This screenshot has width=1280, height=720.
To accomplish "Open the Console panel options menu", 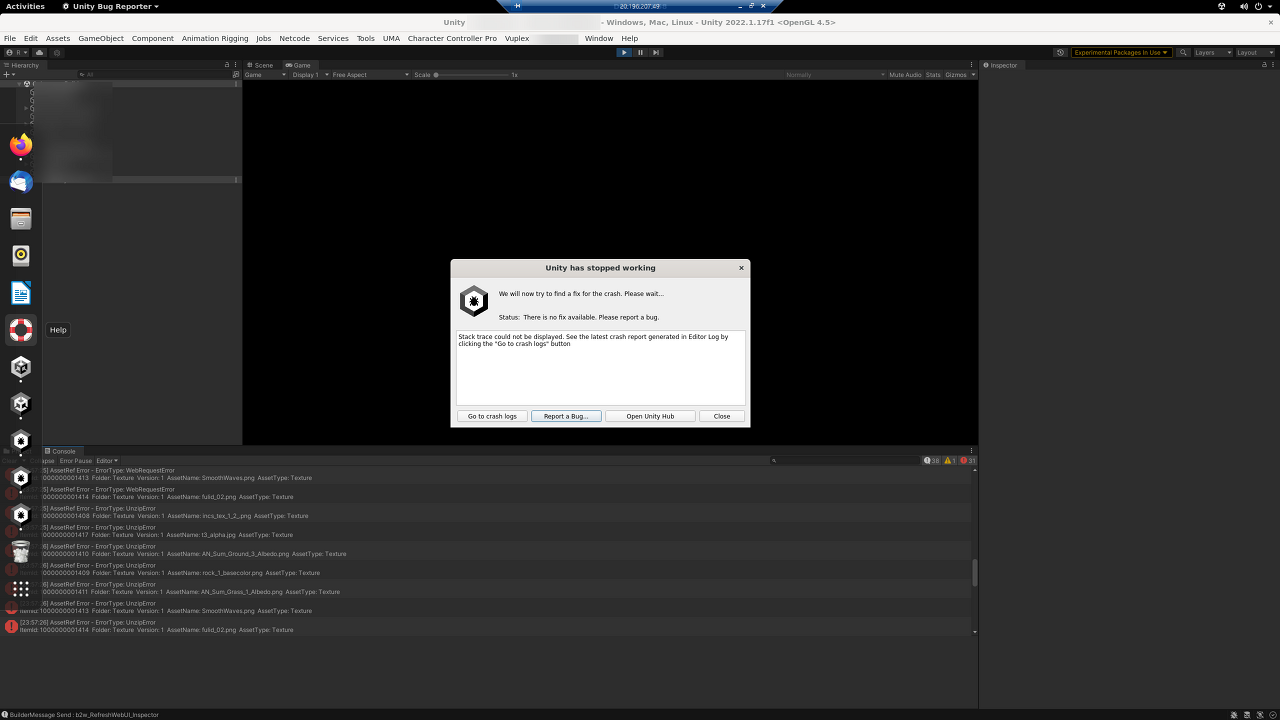I will (972, 451).
